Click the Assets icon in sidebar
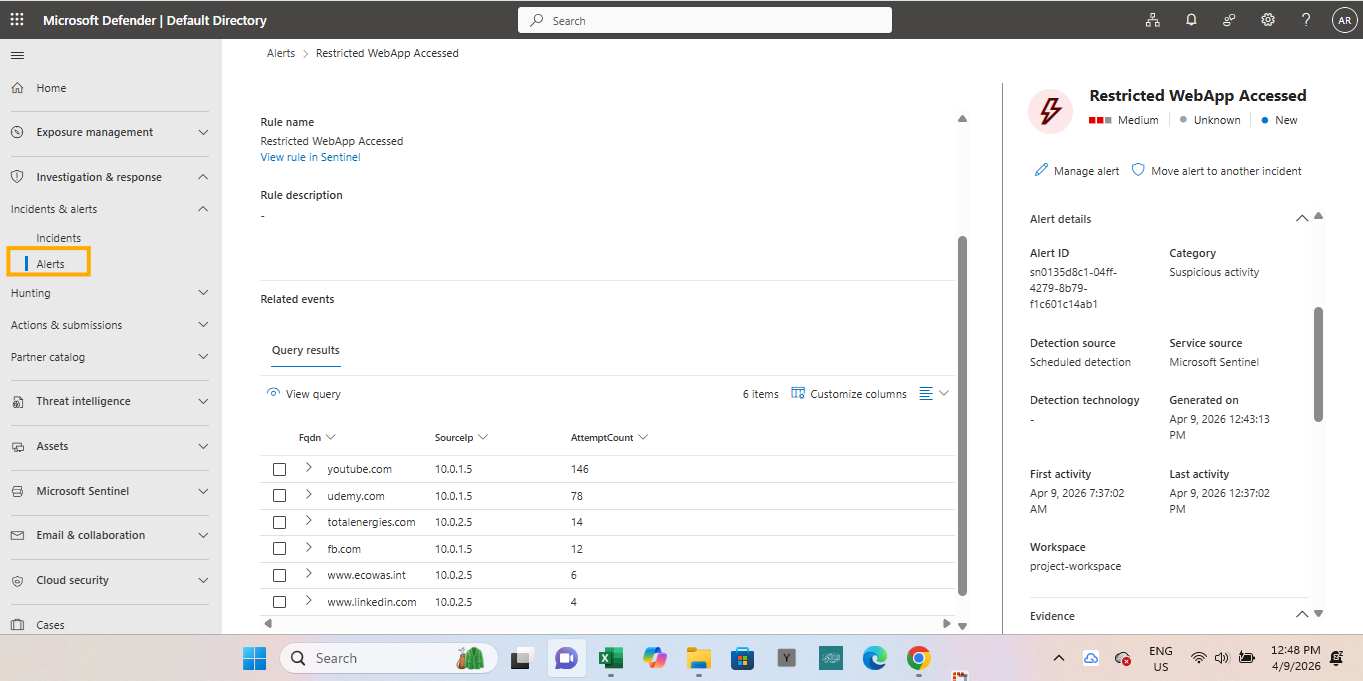 [17, 446]
